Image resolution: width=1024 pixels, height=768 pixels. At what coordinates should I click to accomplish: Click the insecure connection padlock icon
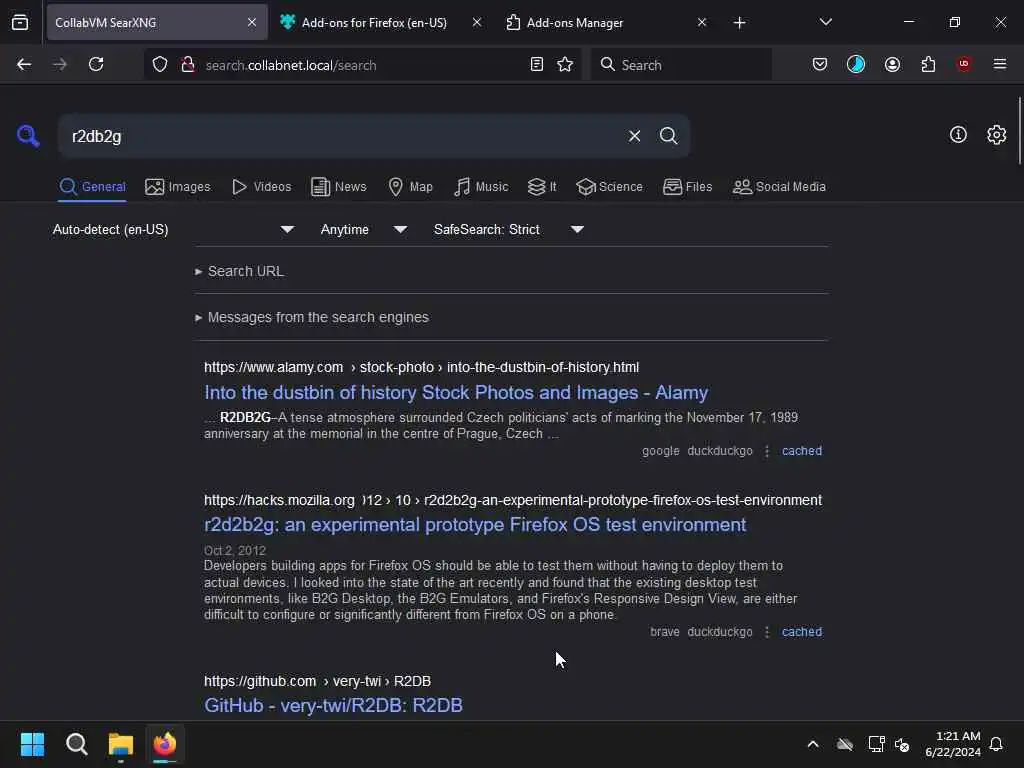(188, 65)
